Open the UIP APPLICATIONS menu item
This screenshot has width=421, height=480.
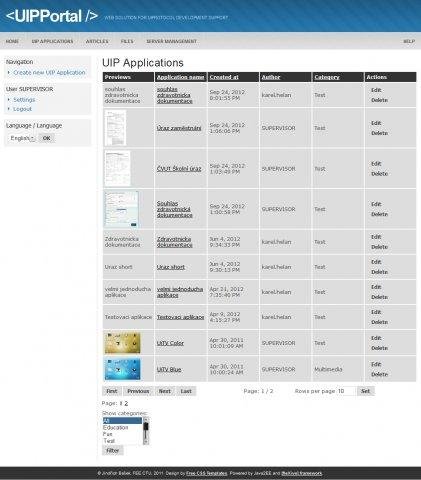pos(52,41)
